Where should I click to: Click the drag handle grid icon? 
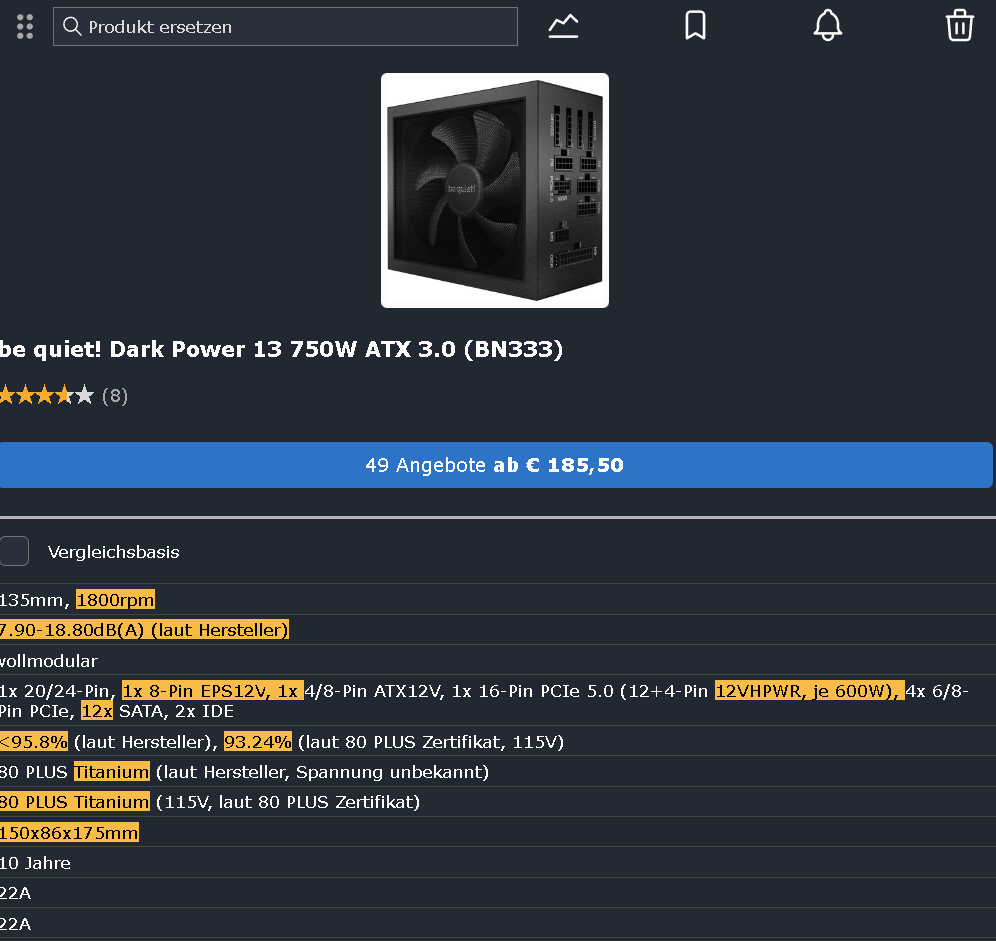[x=25, y=27]
